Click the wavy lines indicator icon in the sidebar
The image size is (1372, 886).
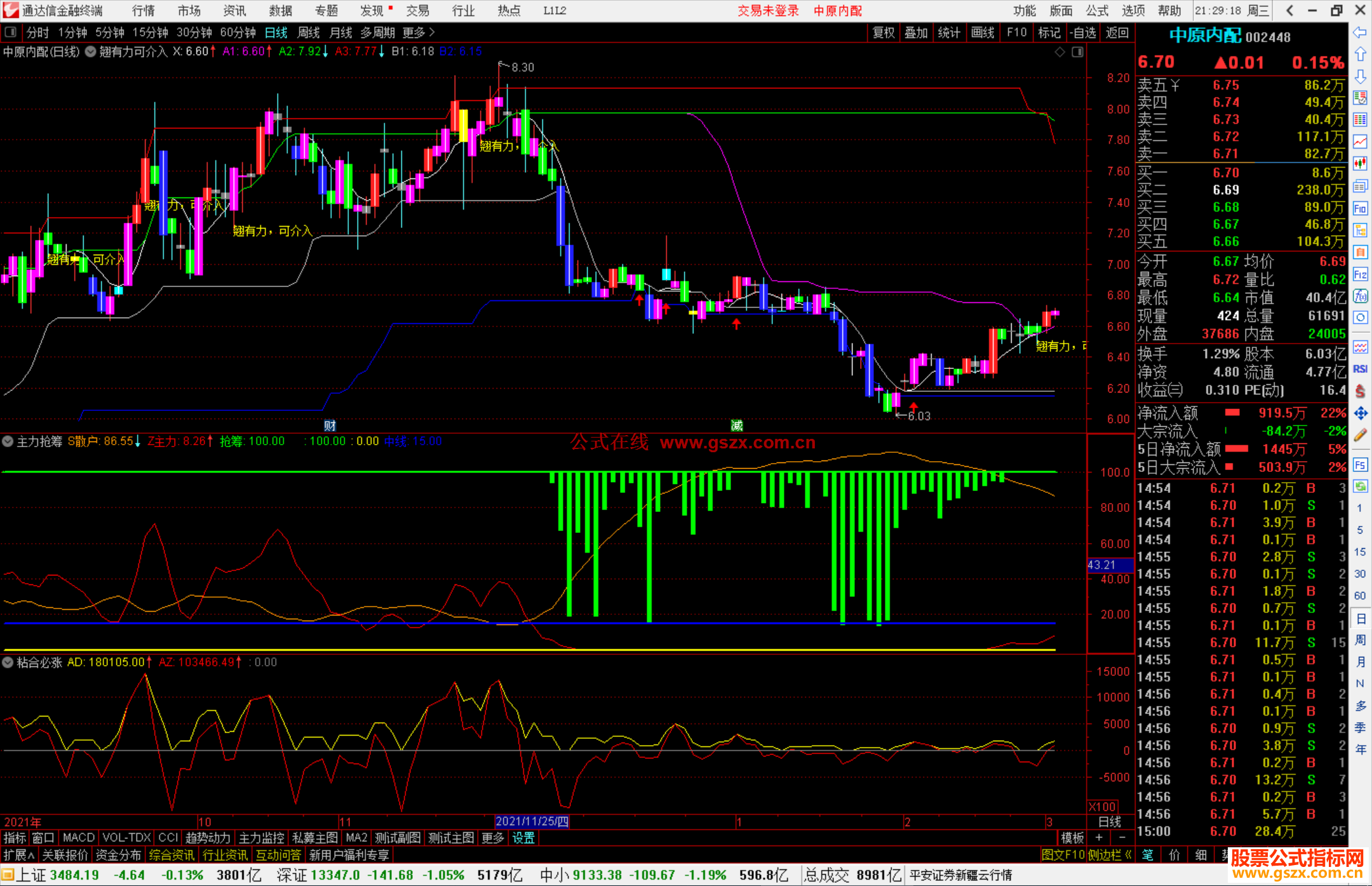[x=1360, y=347]
